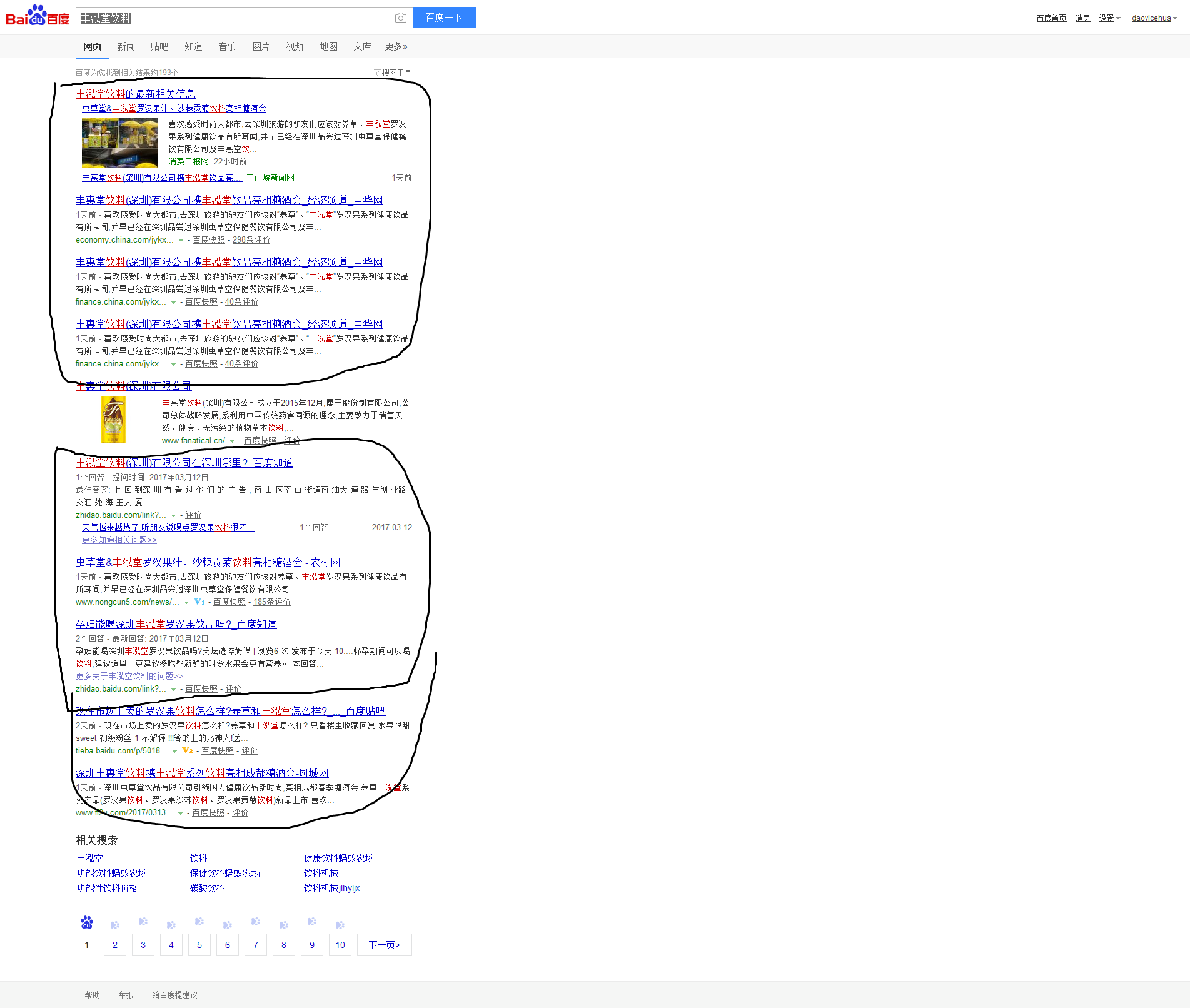The width and height of the screenshot is (1190, 1008).
Task: Open 搜索工具 filter
Action: [393, 73]
